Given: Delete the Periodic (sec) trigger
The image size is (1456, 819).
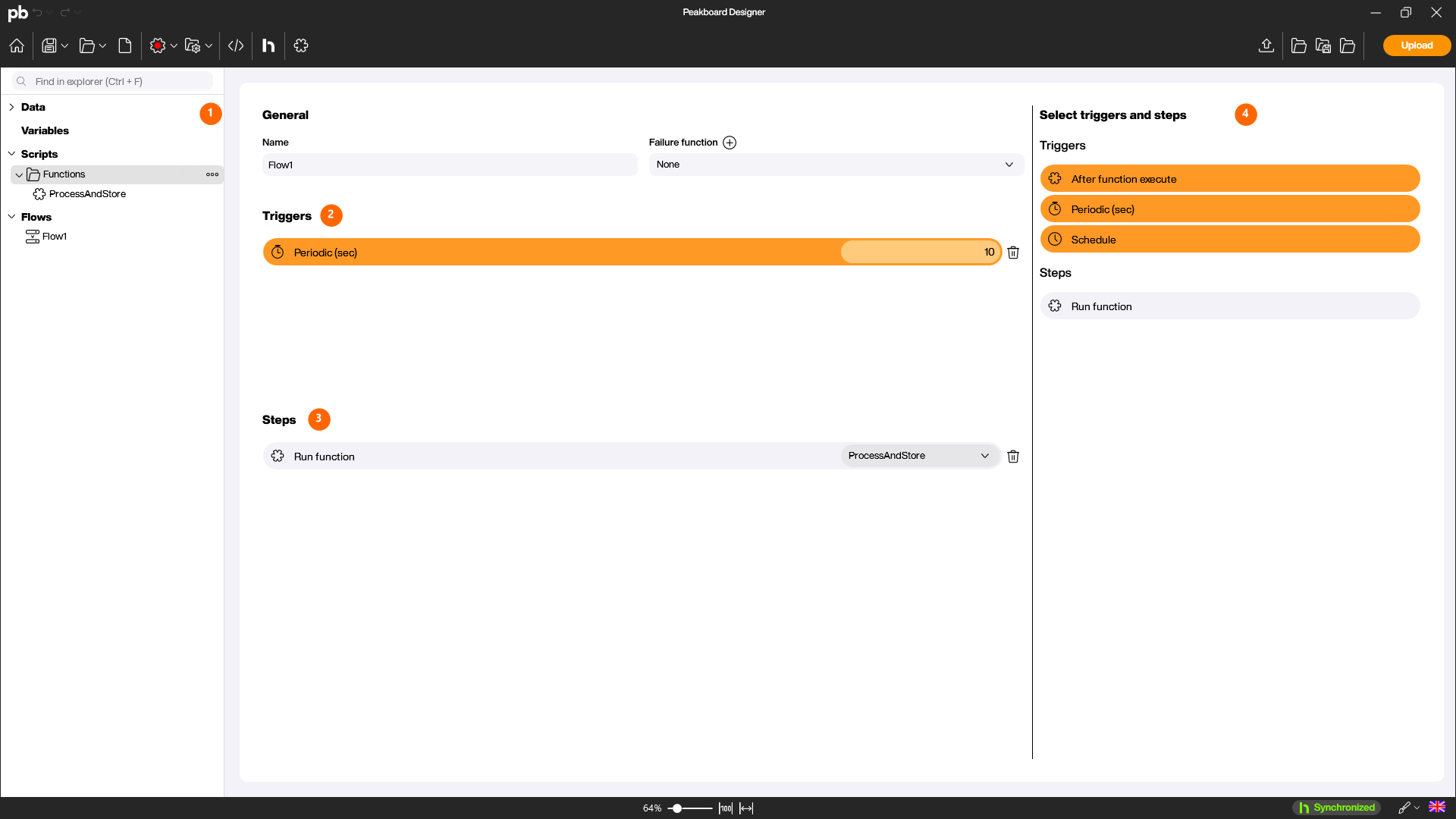Looking at the screenshot, I should pos(1013,252).
